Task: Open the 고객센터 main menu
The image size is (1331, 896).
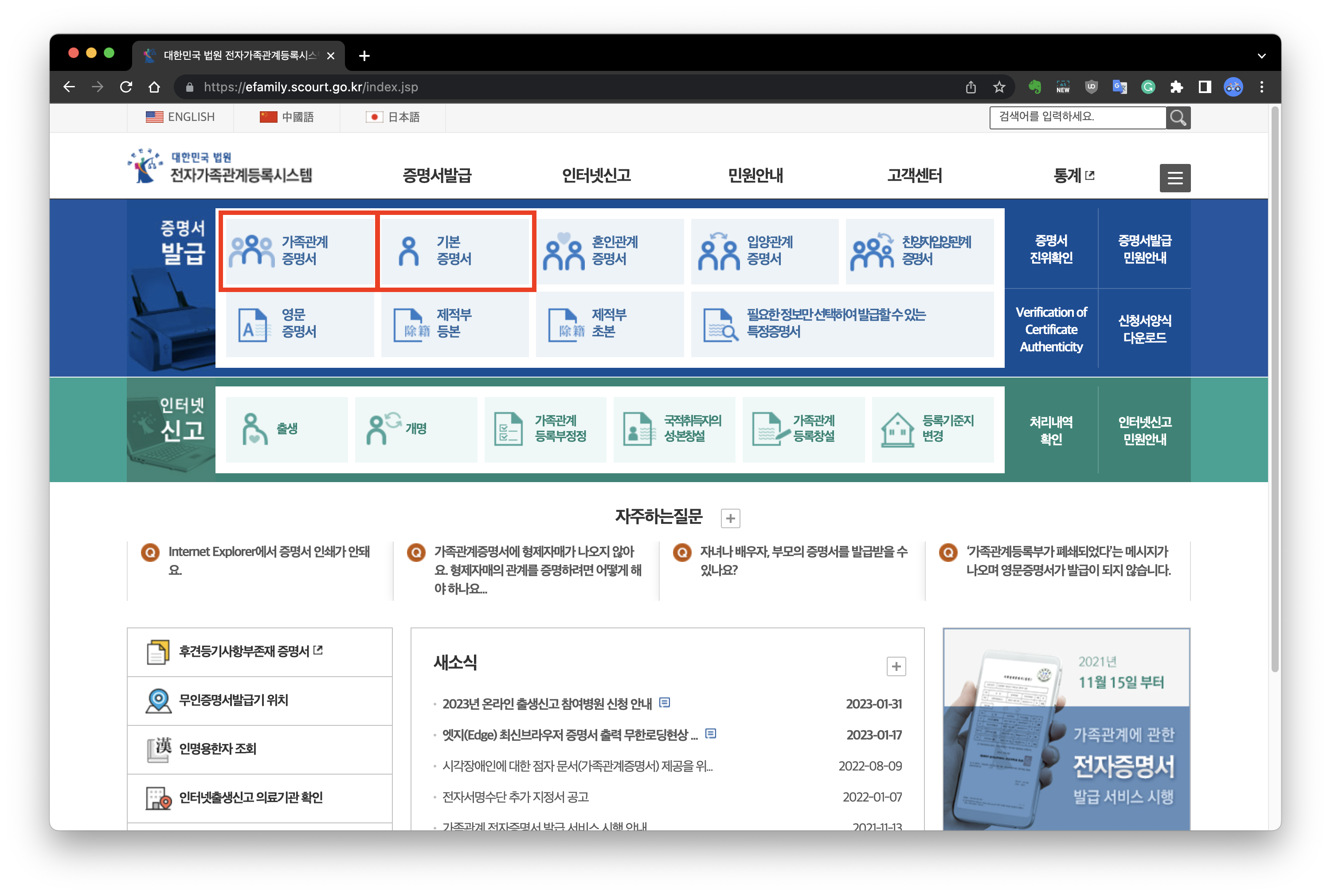Action: tap(914, 175)
